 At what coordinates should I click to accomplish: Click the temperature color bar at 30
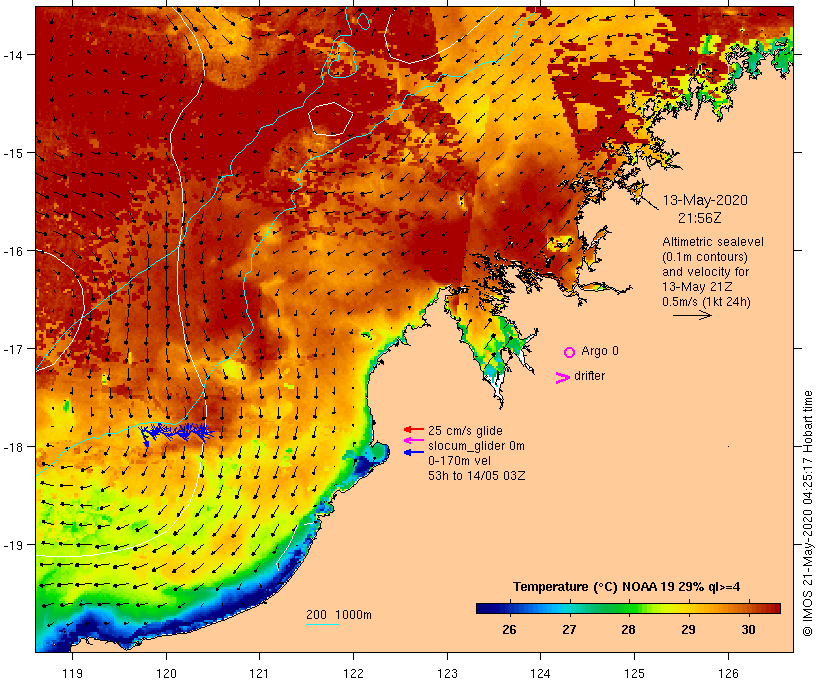tap(748, 608)
